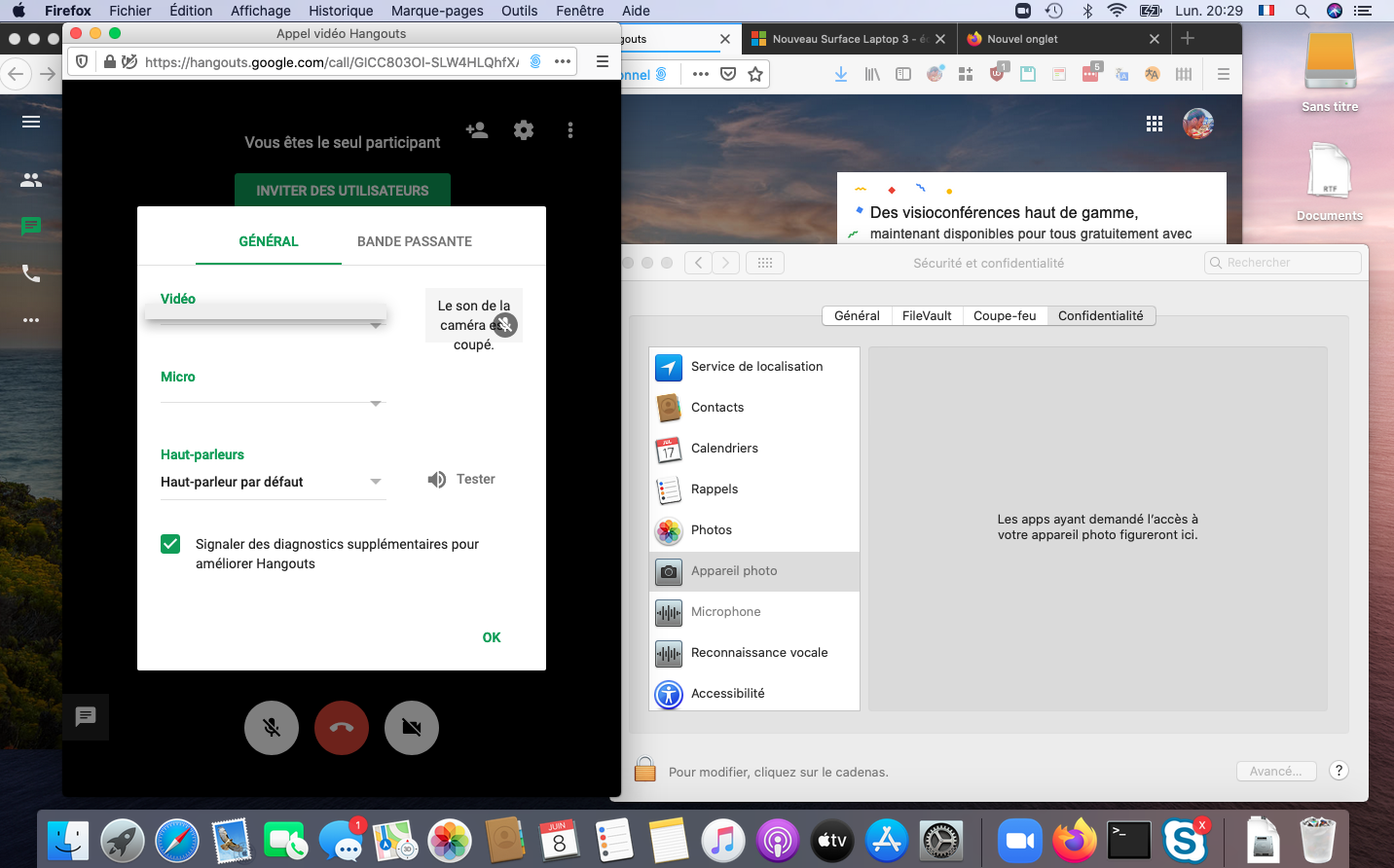Open Hangouts conversations icon in left sidebar
Viewport: 1394px width, 868px height.
[x=31, y=226]
